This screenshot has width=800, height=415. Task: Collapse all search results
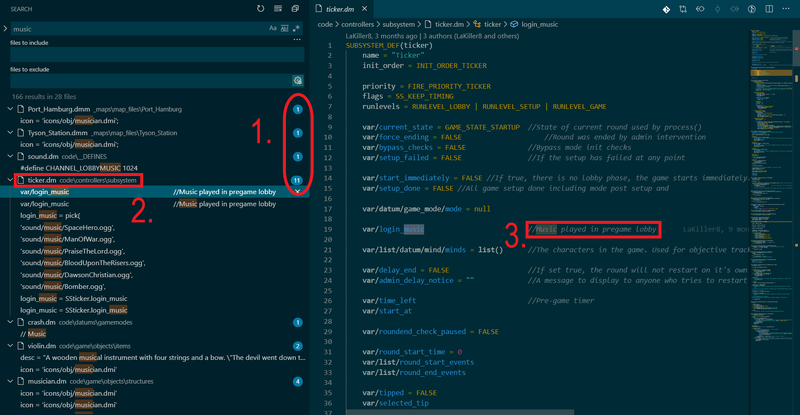(295, 9)
